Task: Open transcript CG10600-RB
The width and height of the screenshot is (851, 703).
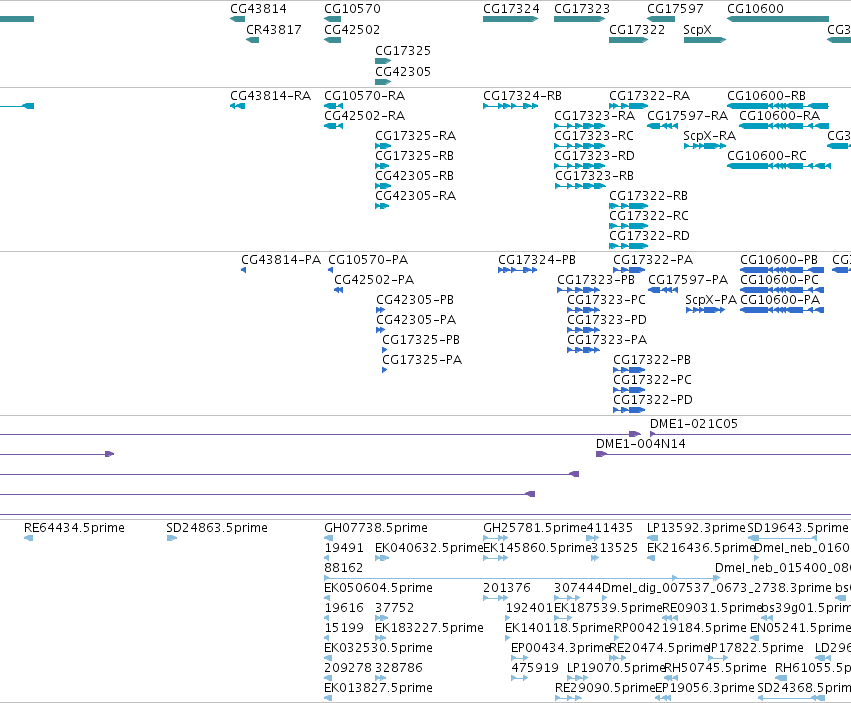Action: 766,96
